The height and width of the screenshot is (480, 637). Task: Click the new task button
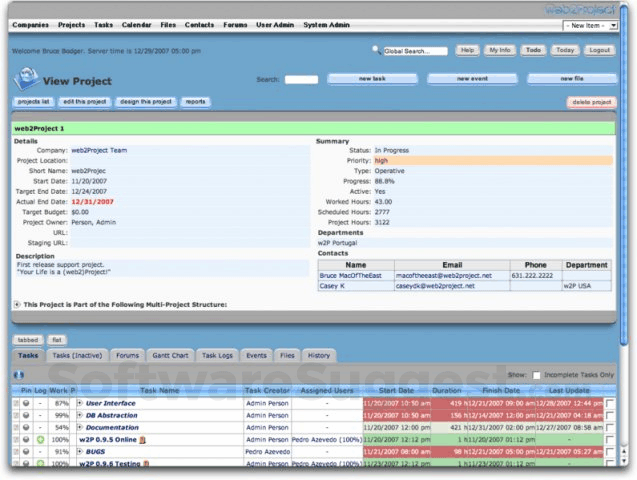372,79
